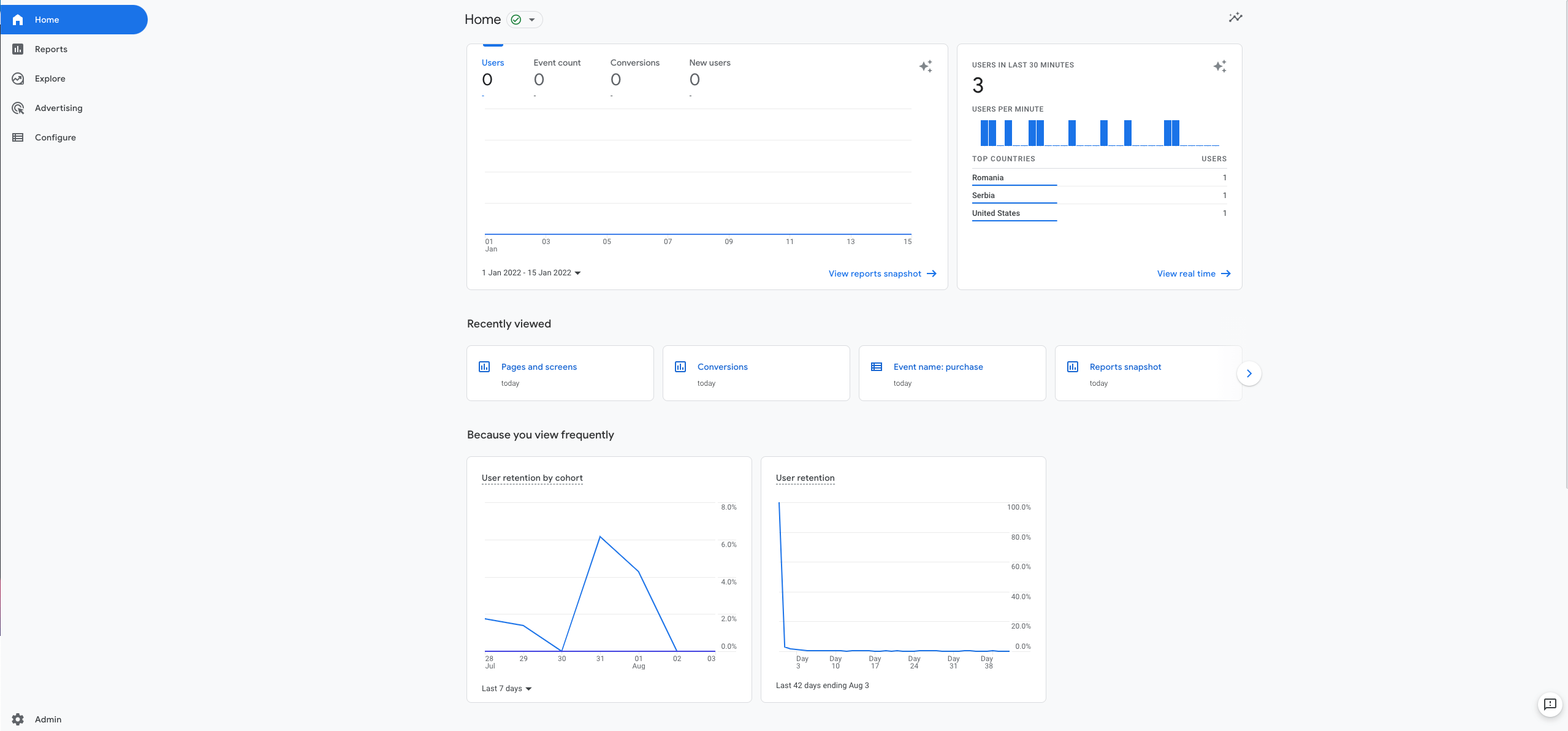Open the User retention card title
Viewport: 1568px width, 731px height.
[805, 478]
